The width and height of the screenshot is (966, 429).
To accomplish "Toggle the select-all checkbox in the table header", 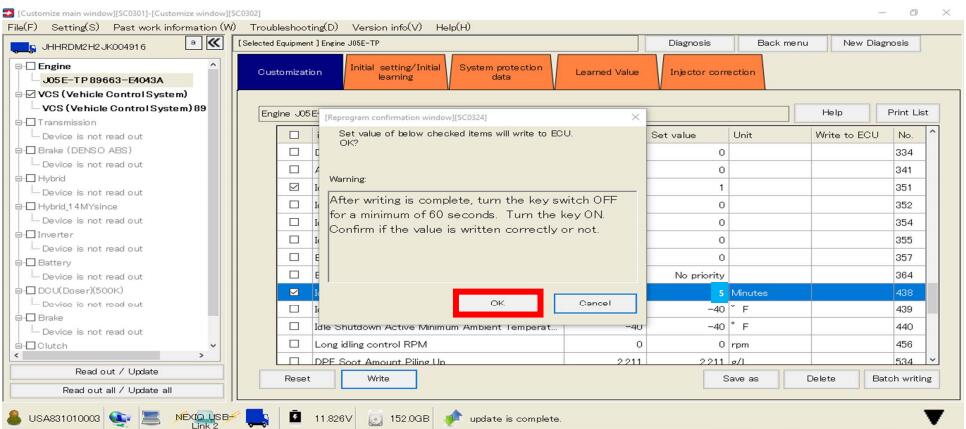I will tap(294, 134).
